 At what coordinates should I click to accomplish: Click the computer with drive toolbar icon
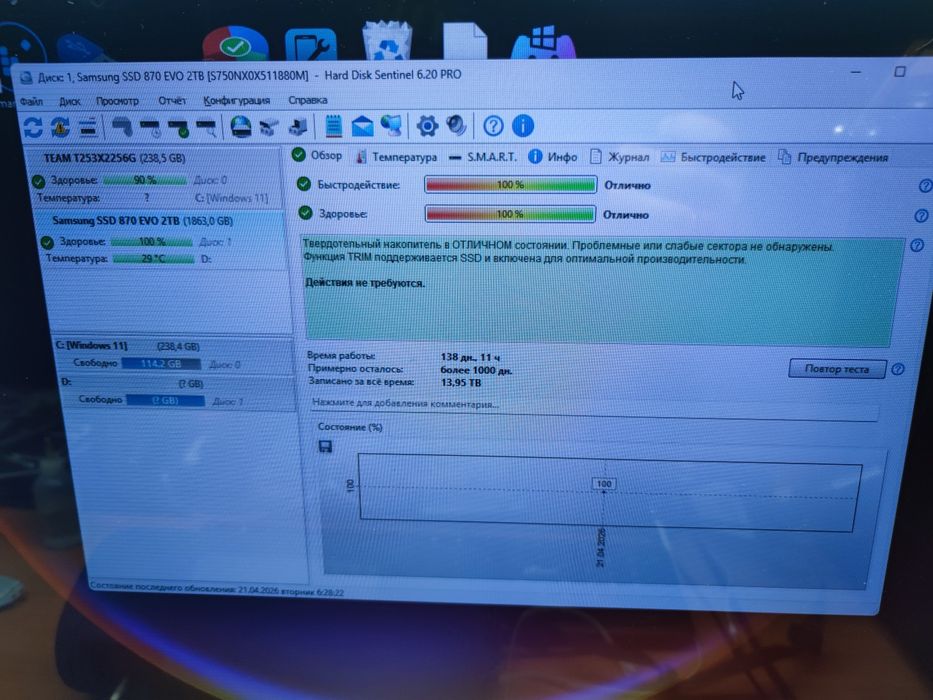(x=298, y=126)
